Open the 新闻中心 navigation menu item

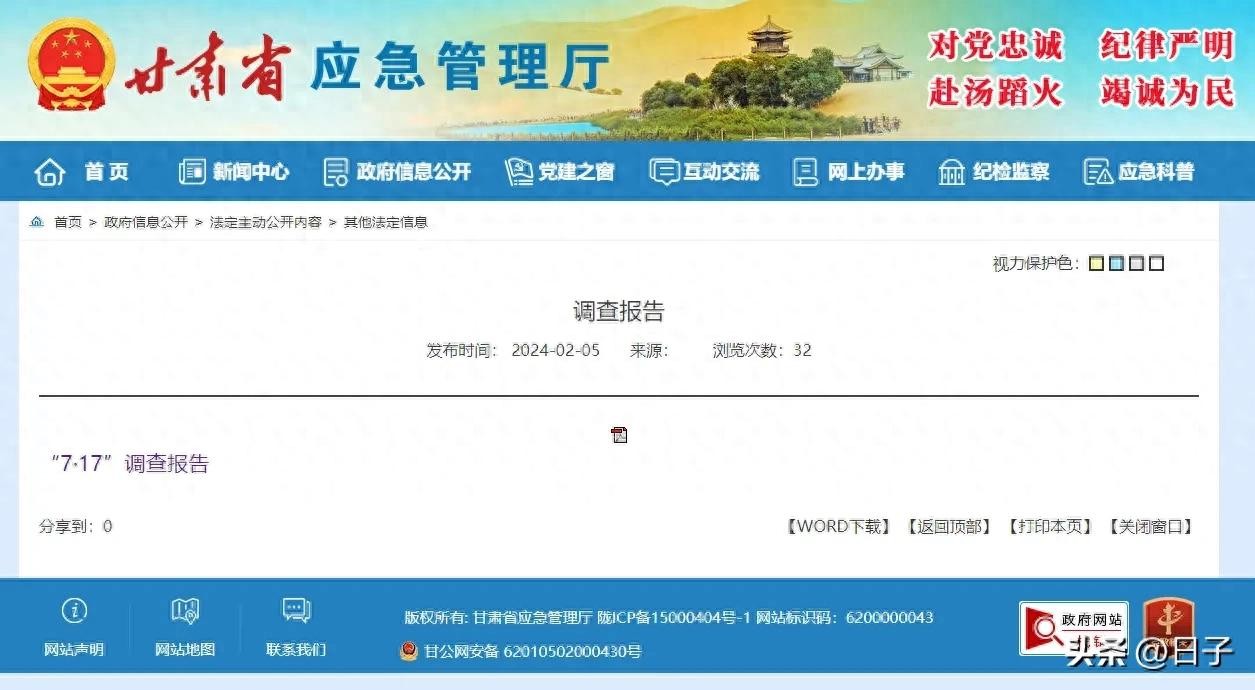pyautogui.click(x=234, y=172)
